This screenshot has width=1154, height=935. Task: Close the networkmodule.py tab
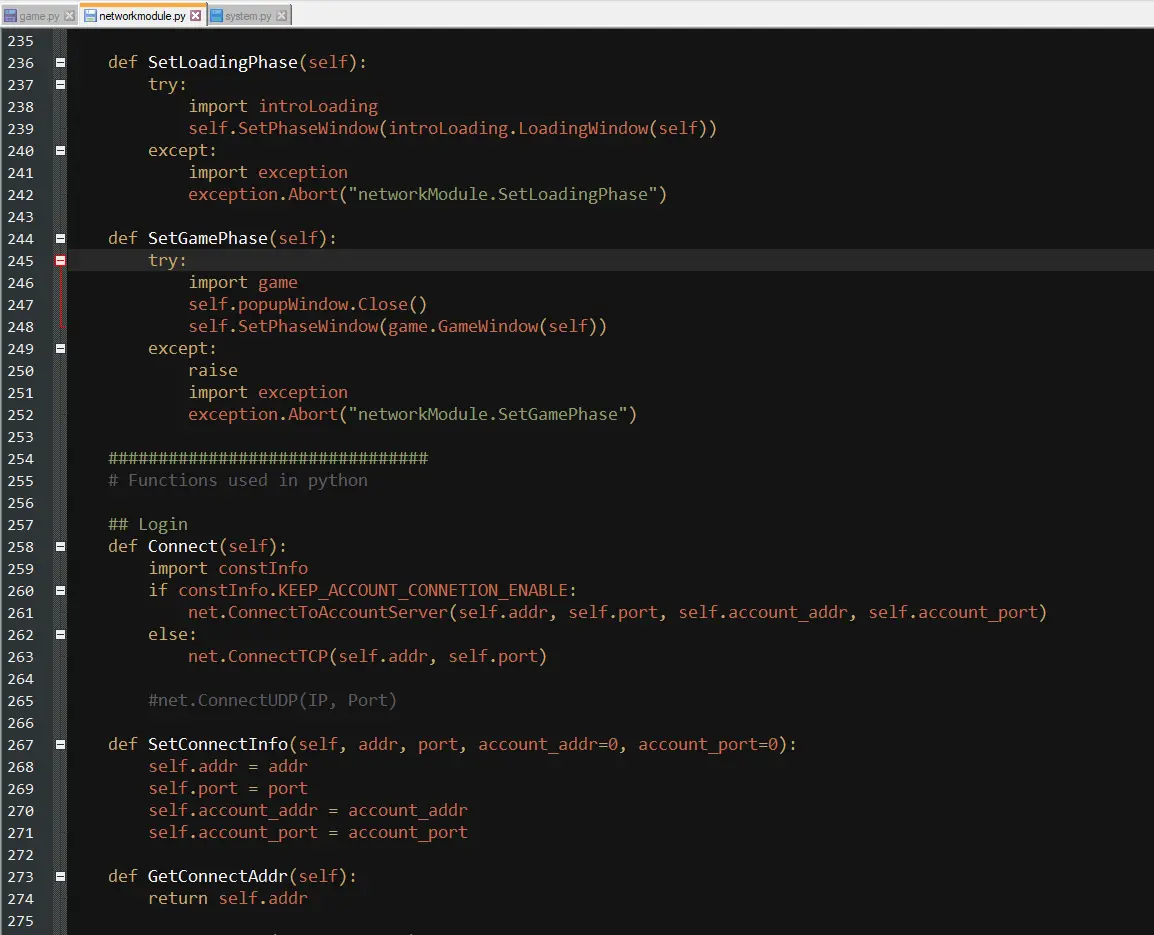tap(196, 16)
